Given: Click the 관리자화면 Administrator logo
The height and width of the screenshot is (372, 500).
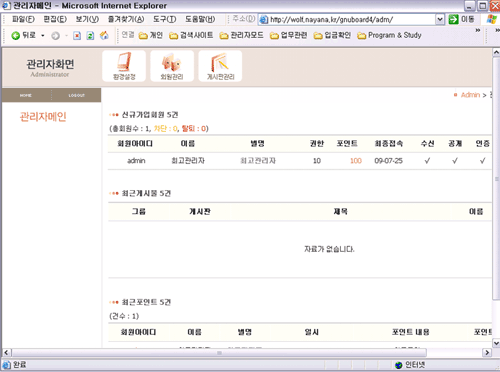Looking at the screenshot, I should click(x=50, y=67).
